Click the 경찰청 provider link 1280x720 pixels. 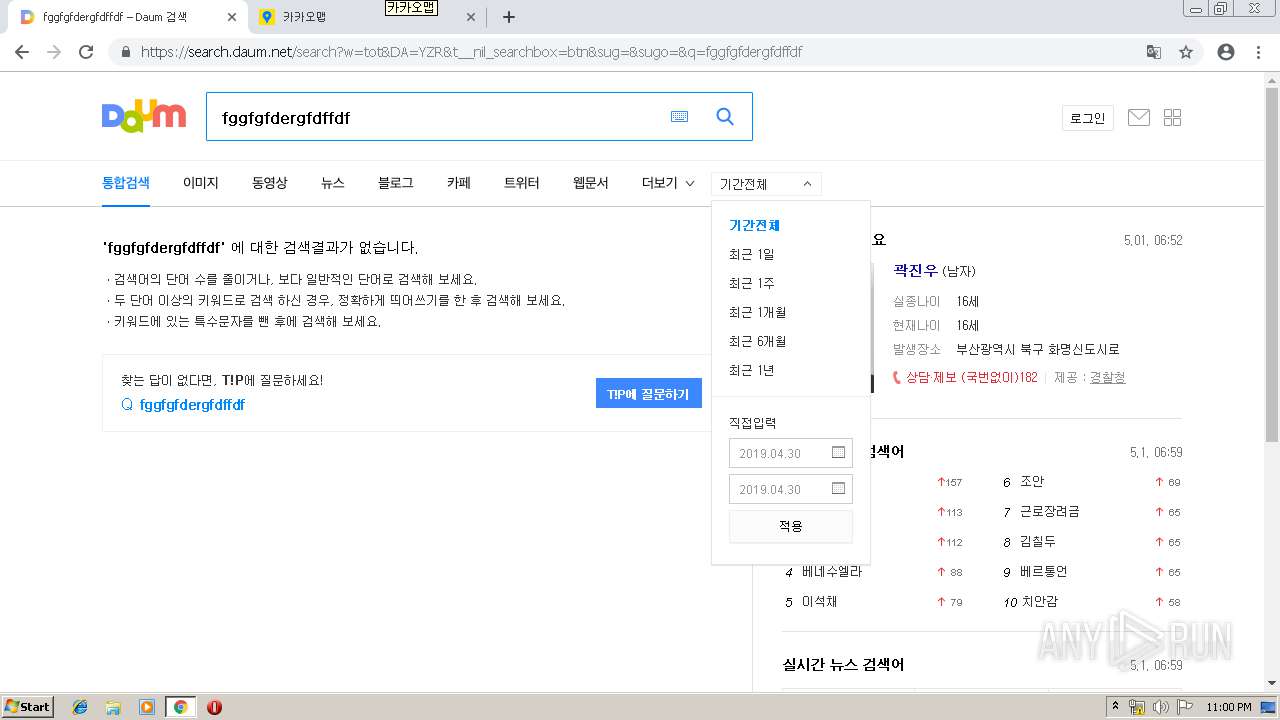1107,378
